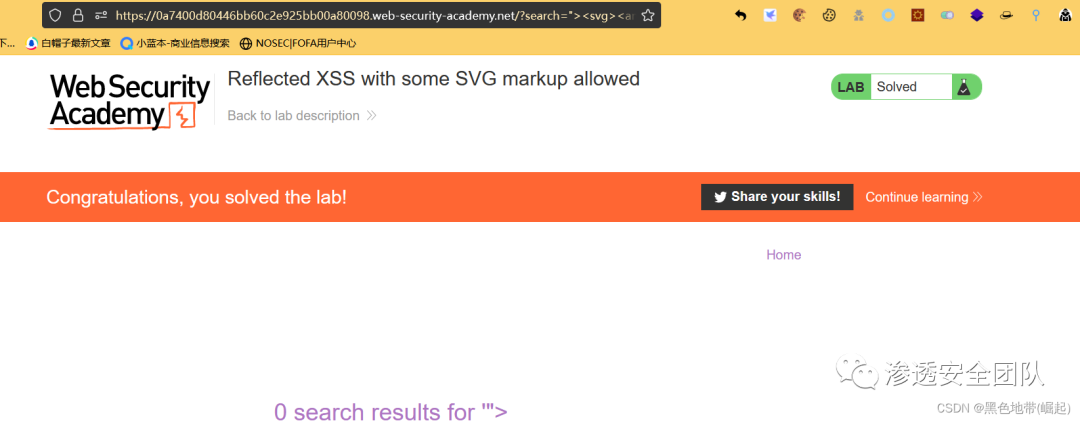Click the black back-arrow extension icon
Screen dimensions: 1080x421
click(740, 15)
